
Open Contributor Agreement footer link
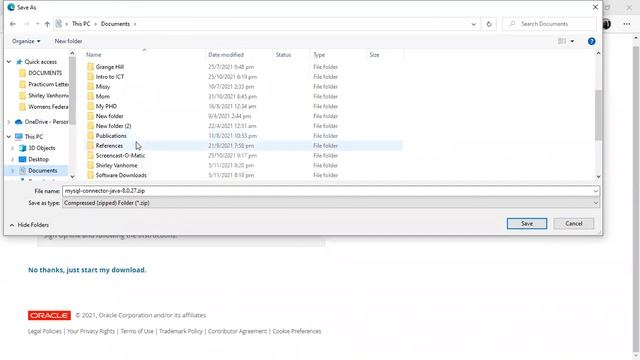237,331
